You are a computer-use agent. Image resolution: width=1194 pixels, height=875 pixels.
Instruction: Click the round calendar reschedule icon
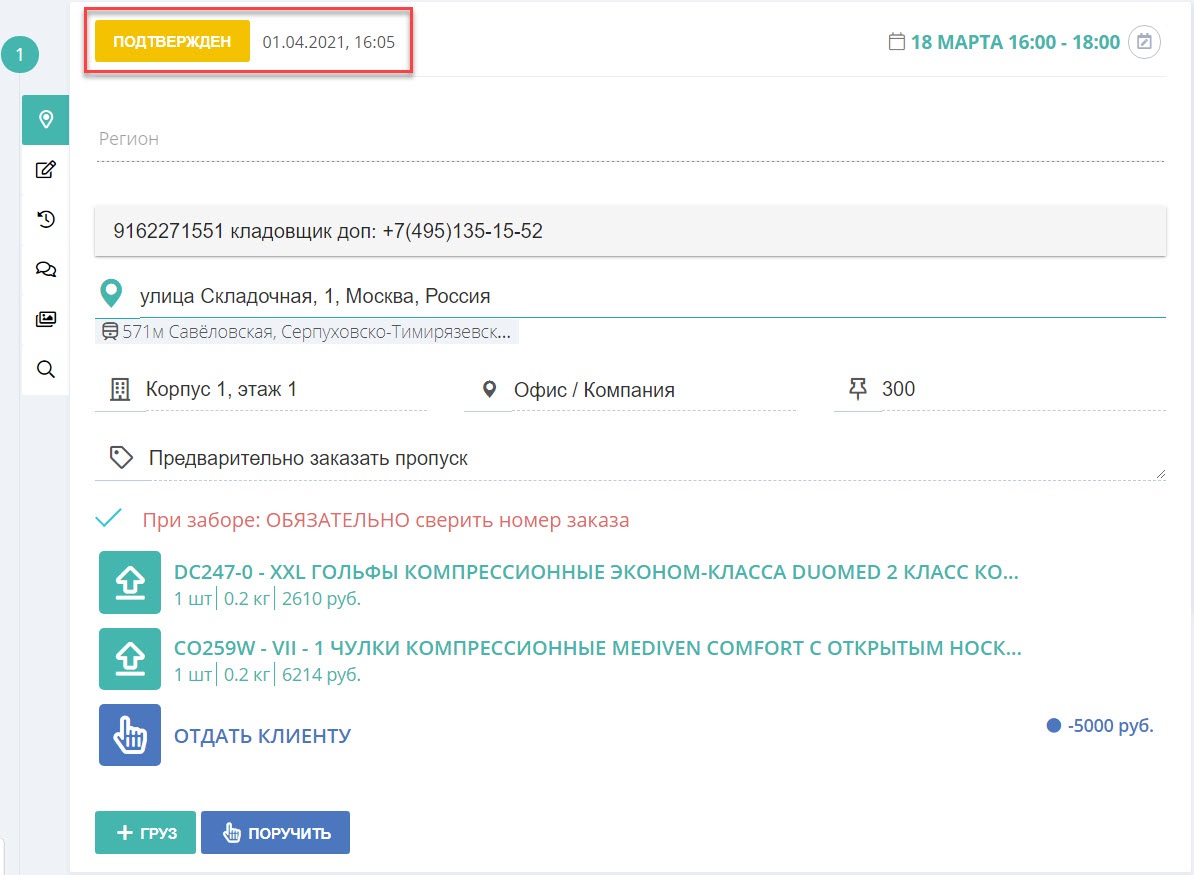(x=1144, y=42)
